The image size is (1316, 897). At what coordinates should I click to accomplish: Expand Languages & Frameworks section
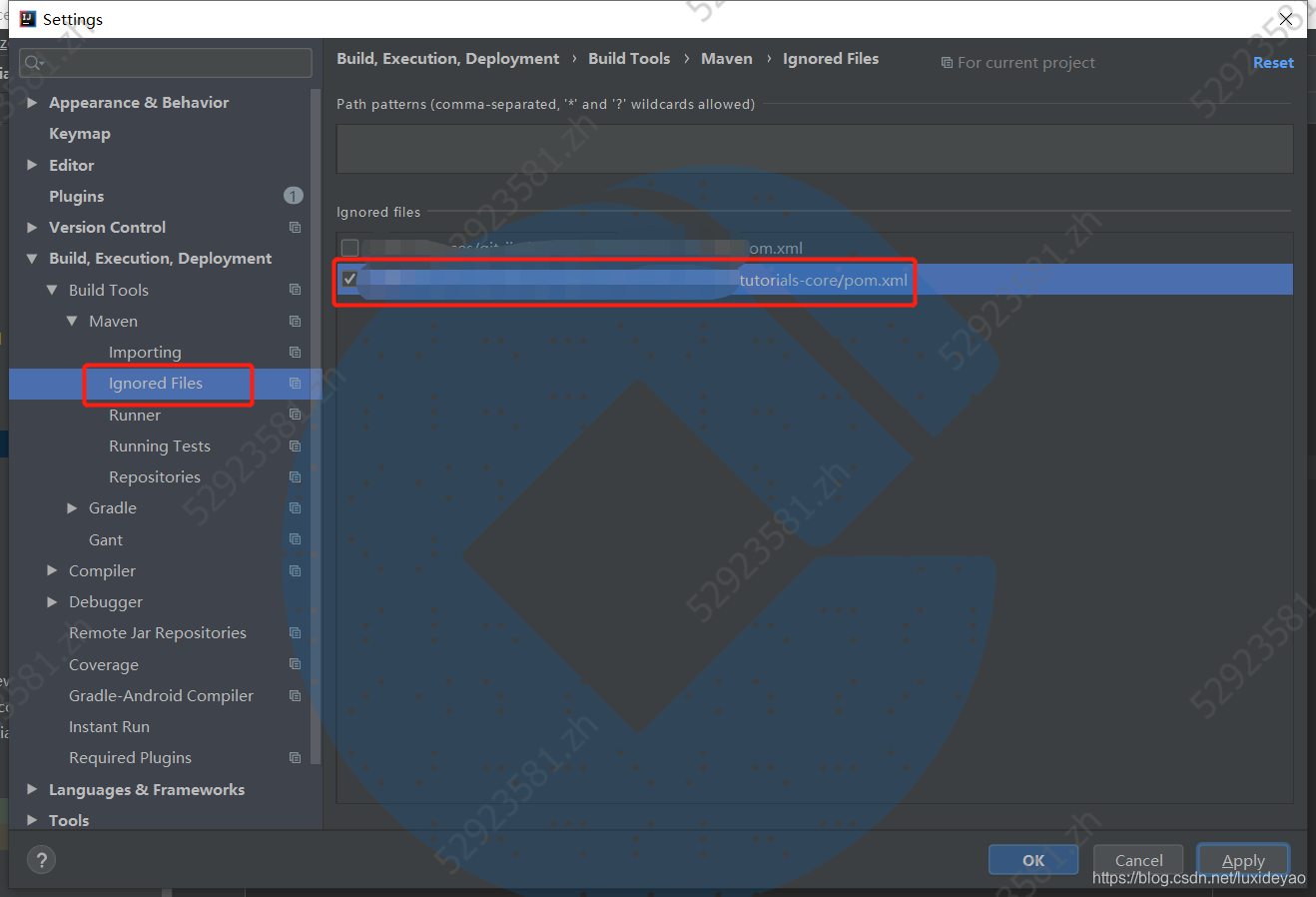[32, 789]
